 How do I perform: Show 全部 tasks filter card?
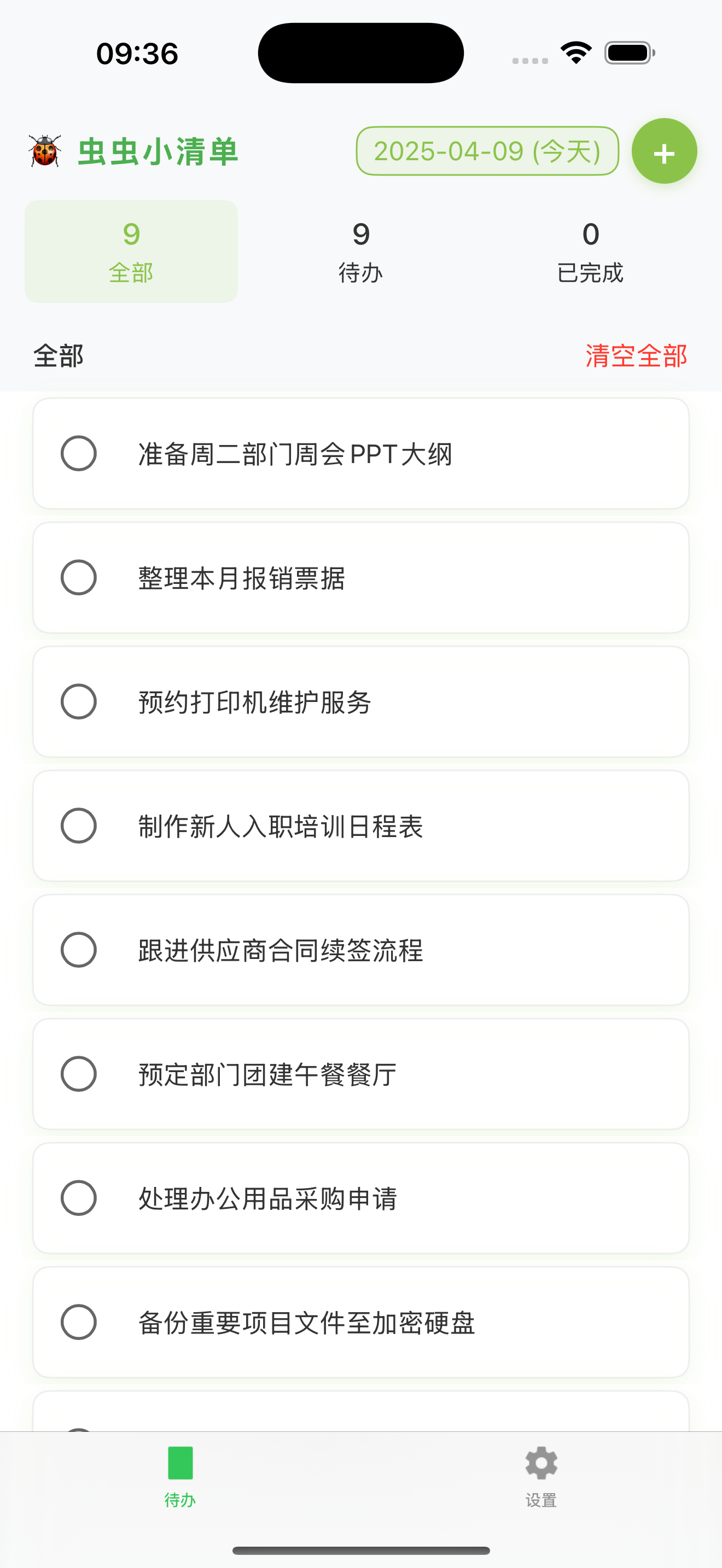pos(131,251)
